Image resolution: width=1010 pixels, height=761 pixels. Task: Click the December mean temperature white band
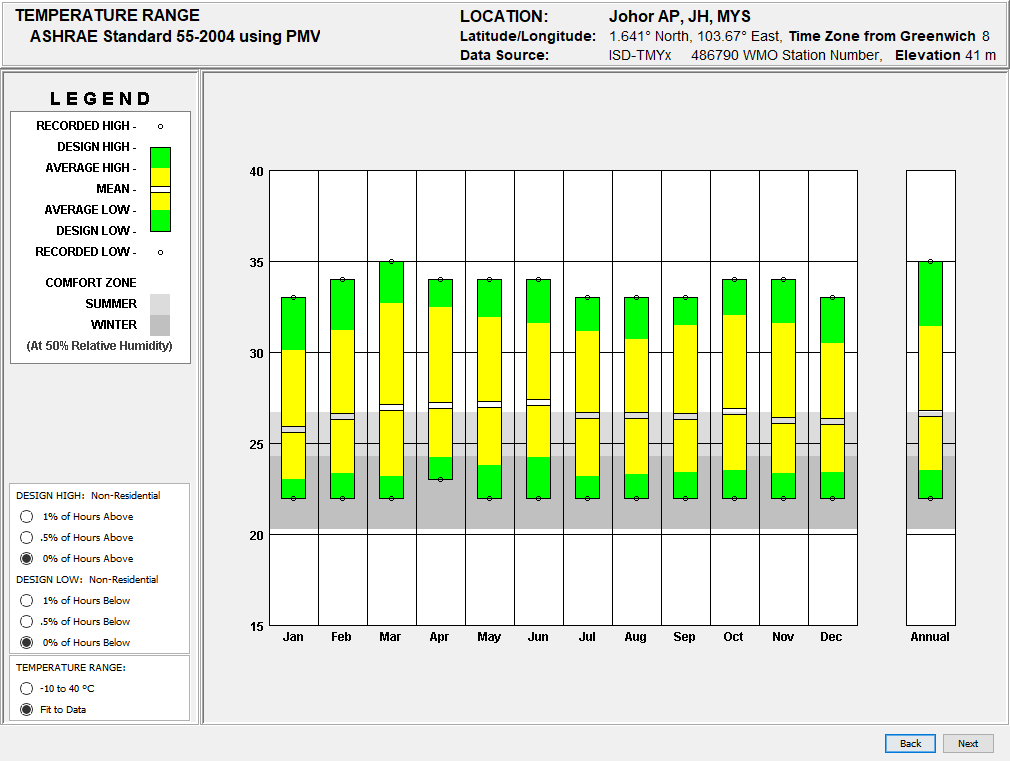point(832,421)
